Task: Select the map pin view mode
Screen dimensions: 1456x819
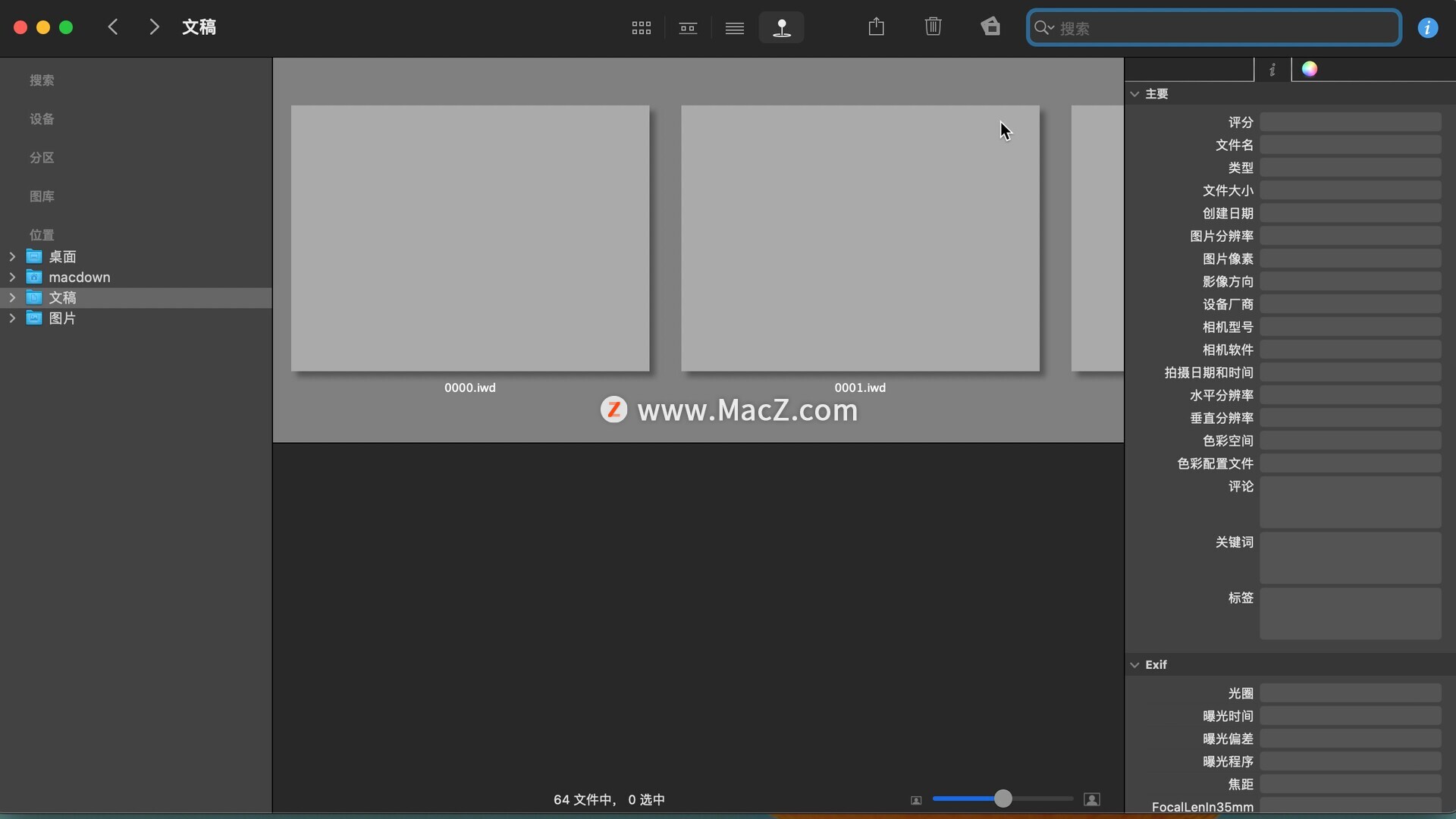Action: pos(781,28)
